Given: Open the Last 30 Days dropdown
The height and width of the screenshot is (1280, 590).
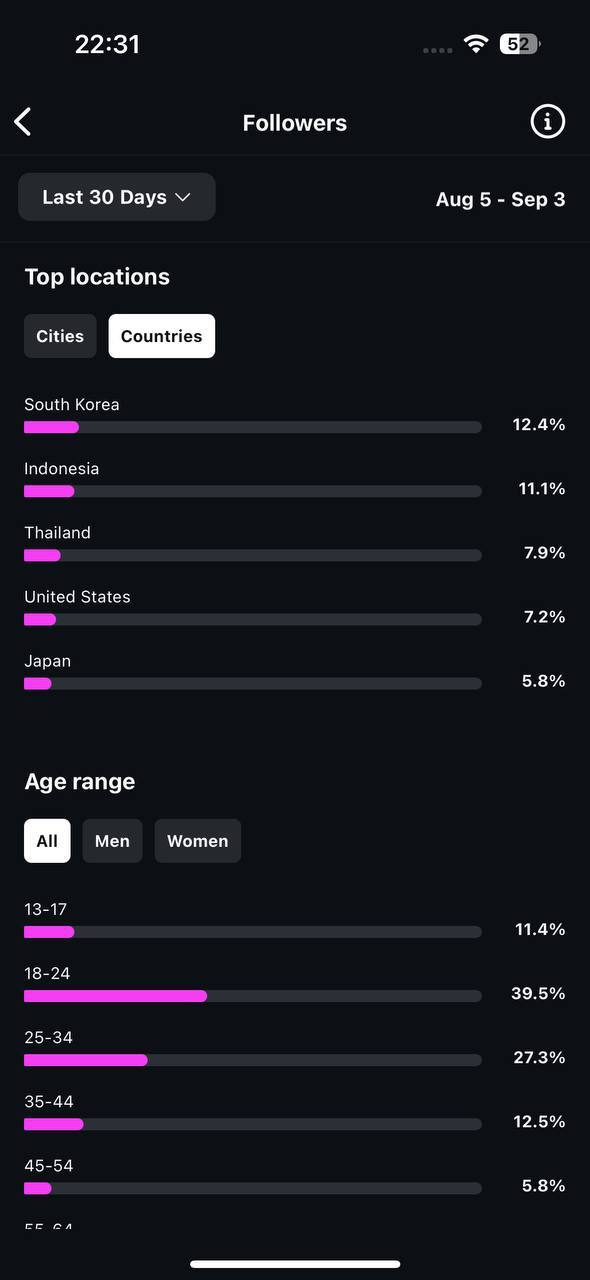Looking at the screenshot, I should [117, 197].
